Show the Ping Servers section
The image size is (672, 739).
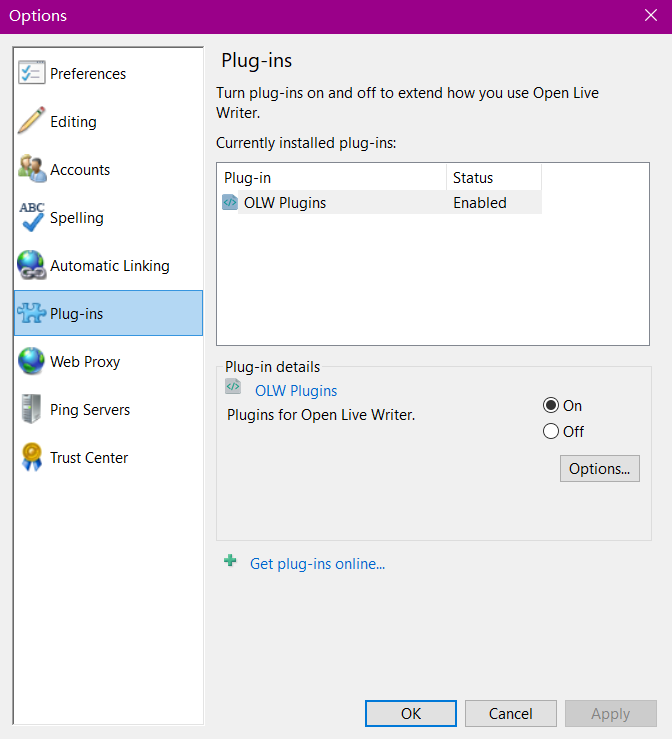point(109,410)
